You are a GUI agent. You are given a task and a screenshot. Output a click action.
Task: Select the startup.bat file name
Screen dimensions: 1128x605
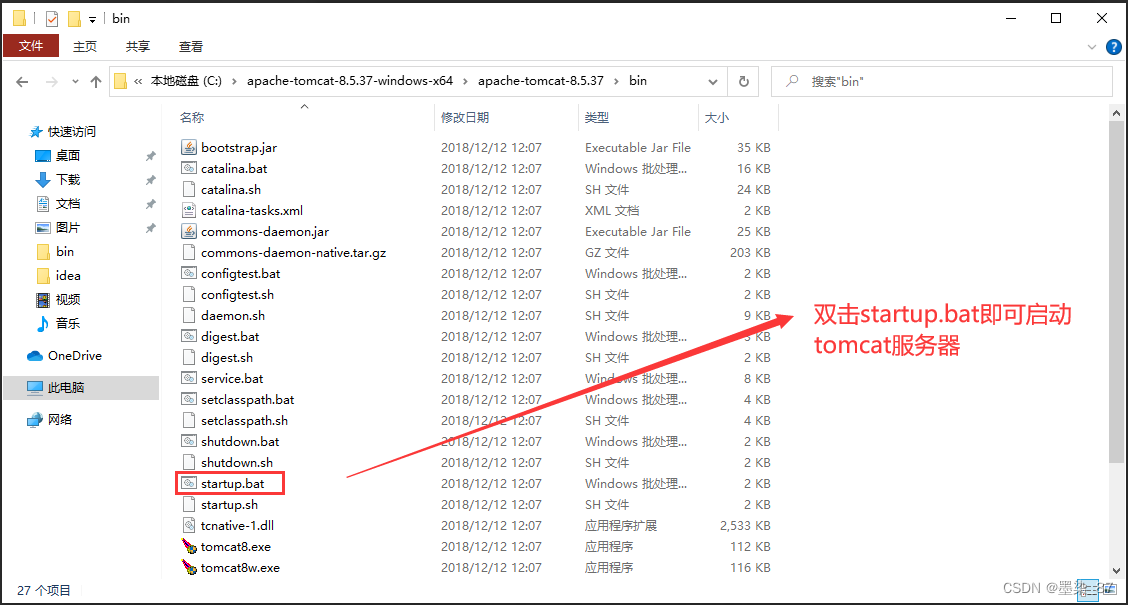pos(232,483)
